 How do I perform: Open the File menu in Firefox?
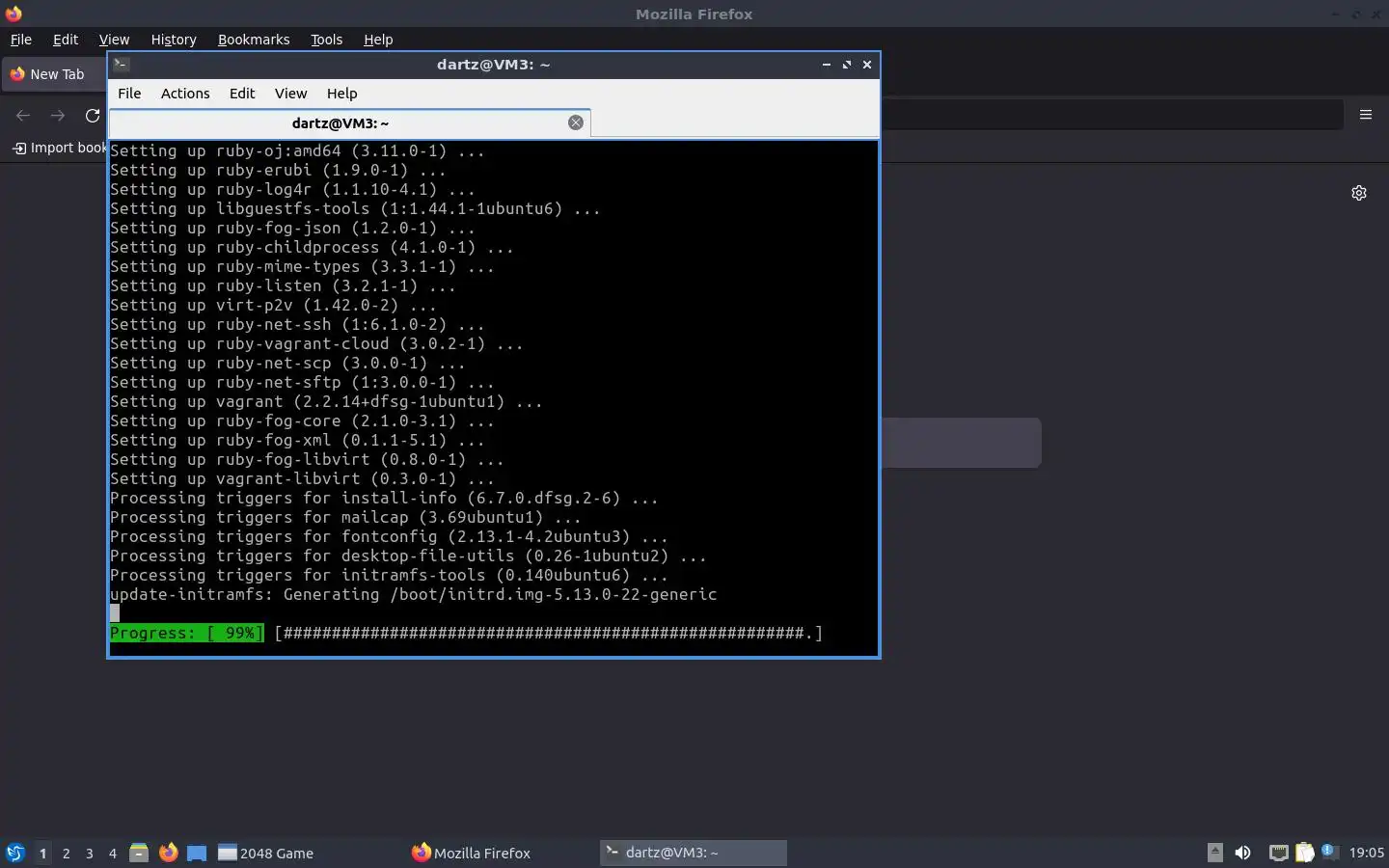tap(20, 40)
